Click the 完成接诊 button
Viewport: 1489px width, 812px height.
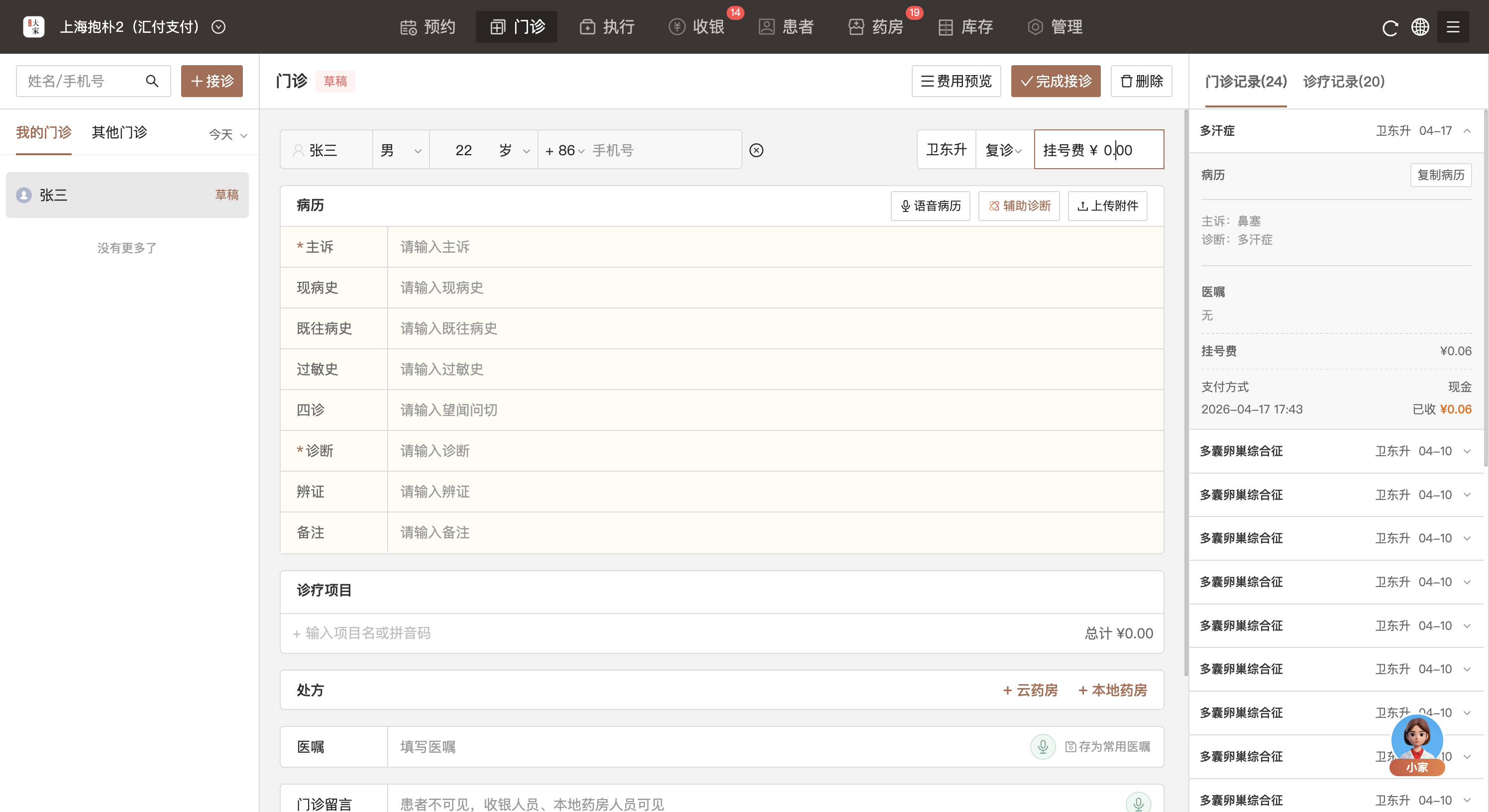pos(1056,81)
